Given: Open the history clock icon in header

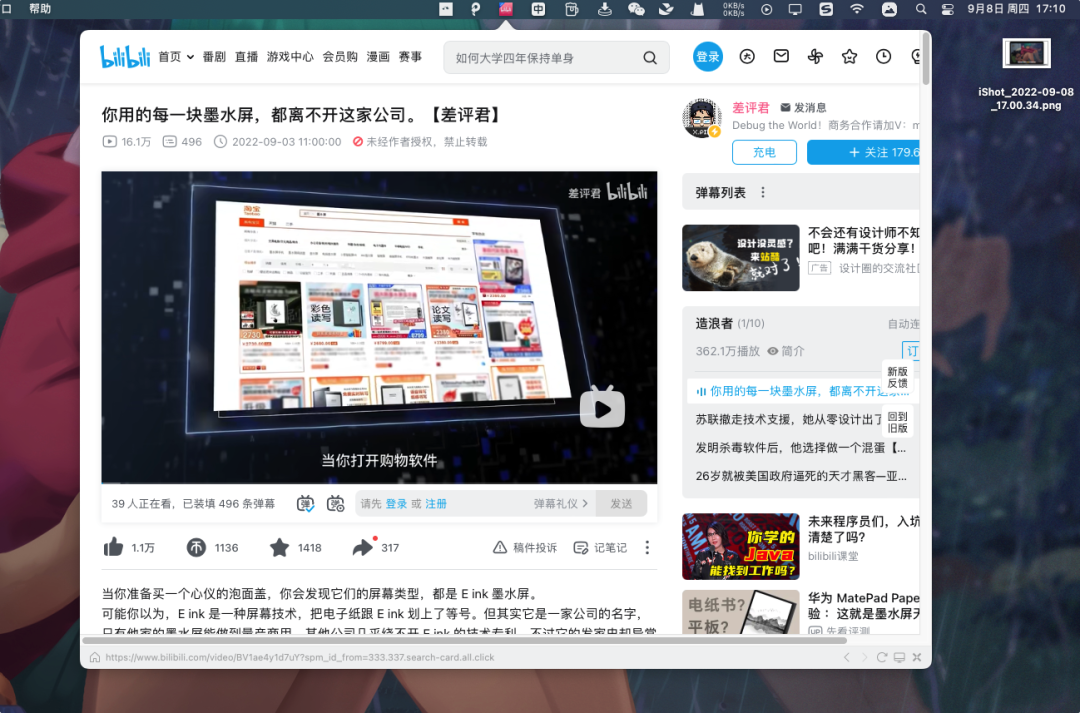Looking at the screenshot, I should click(x=883, y=56).
